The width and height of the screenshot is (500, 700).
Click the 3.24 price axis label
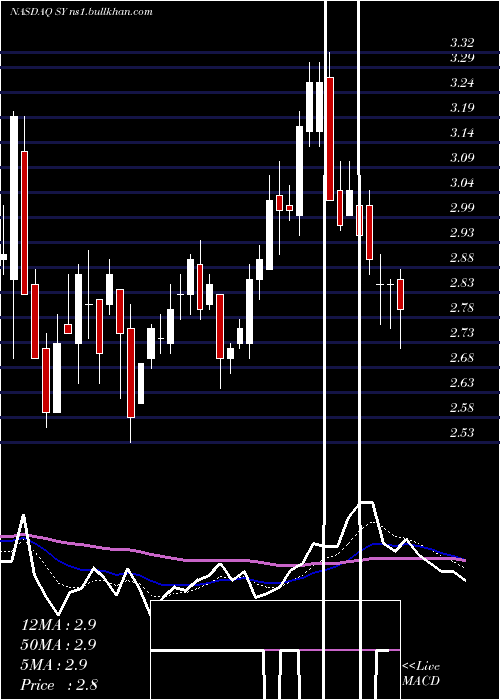(x=462, y=83)
